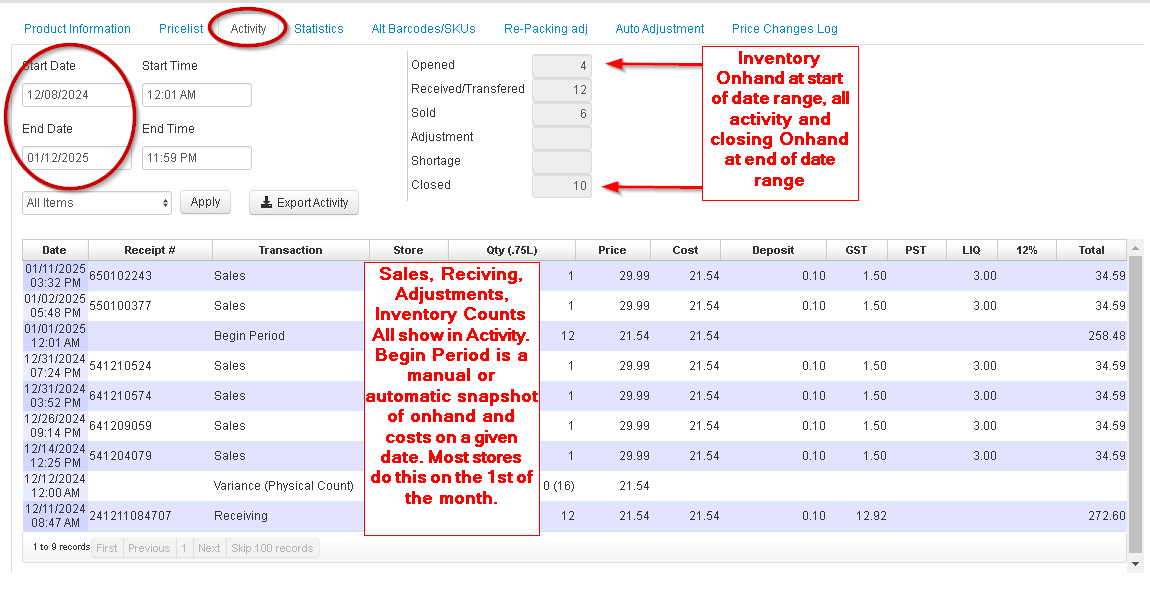Click the Deposit column header
1150x604 pixels.
coord(773,250)
